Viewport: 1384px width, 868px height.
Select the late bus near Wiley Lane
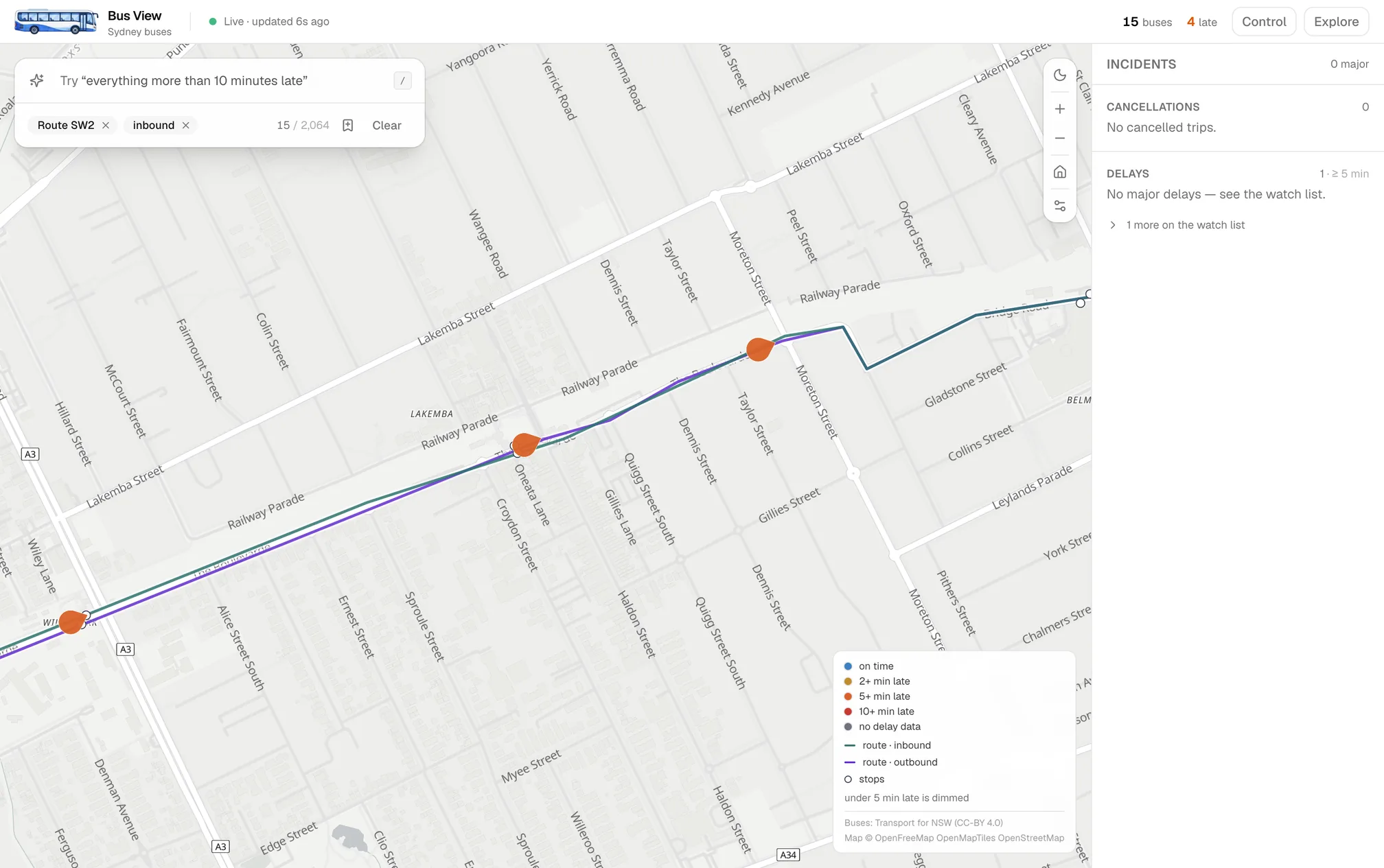[71, 622]
